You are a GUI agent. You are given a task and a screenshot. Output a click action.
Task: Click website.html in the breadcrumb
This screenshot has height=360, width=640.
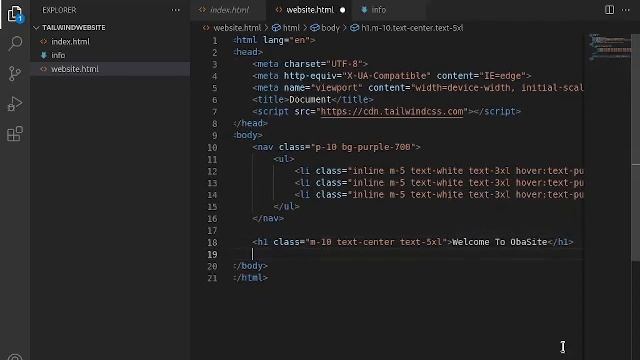click(x=237, y=28)
